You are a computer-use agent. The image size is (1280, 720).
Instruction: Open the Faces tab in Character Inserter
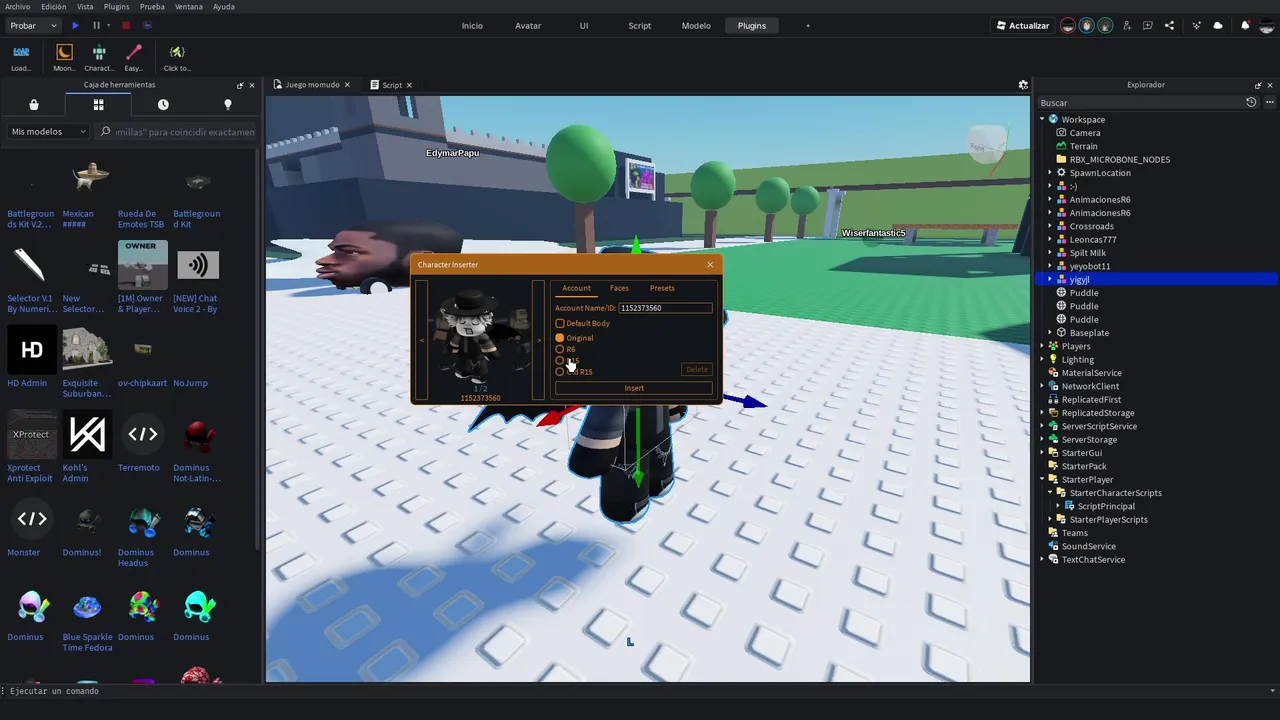[619, 288]
